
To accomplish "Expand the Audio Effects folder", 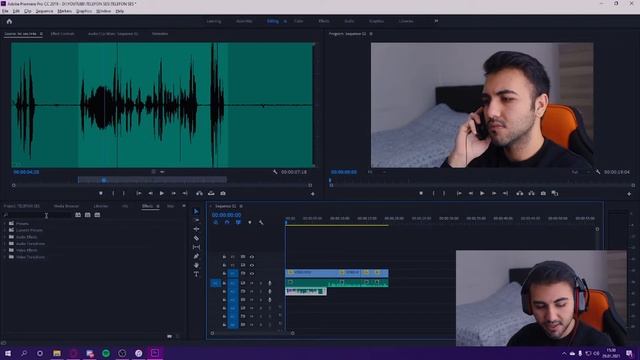I will point(5,237).
